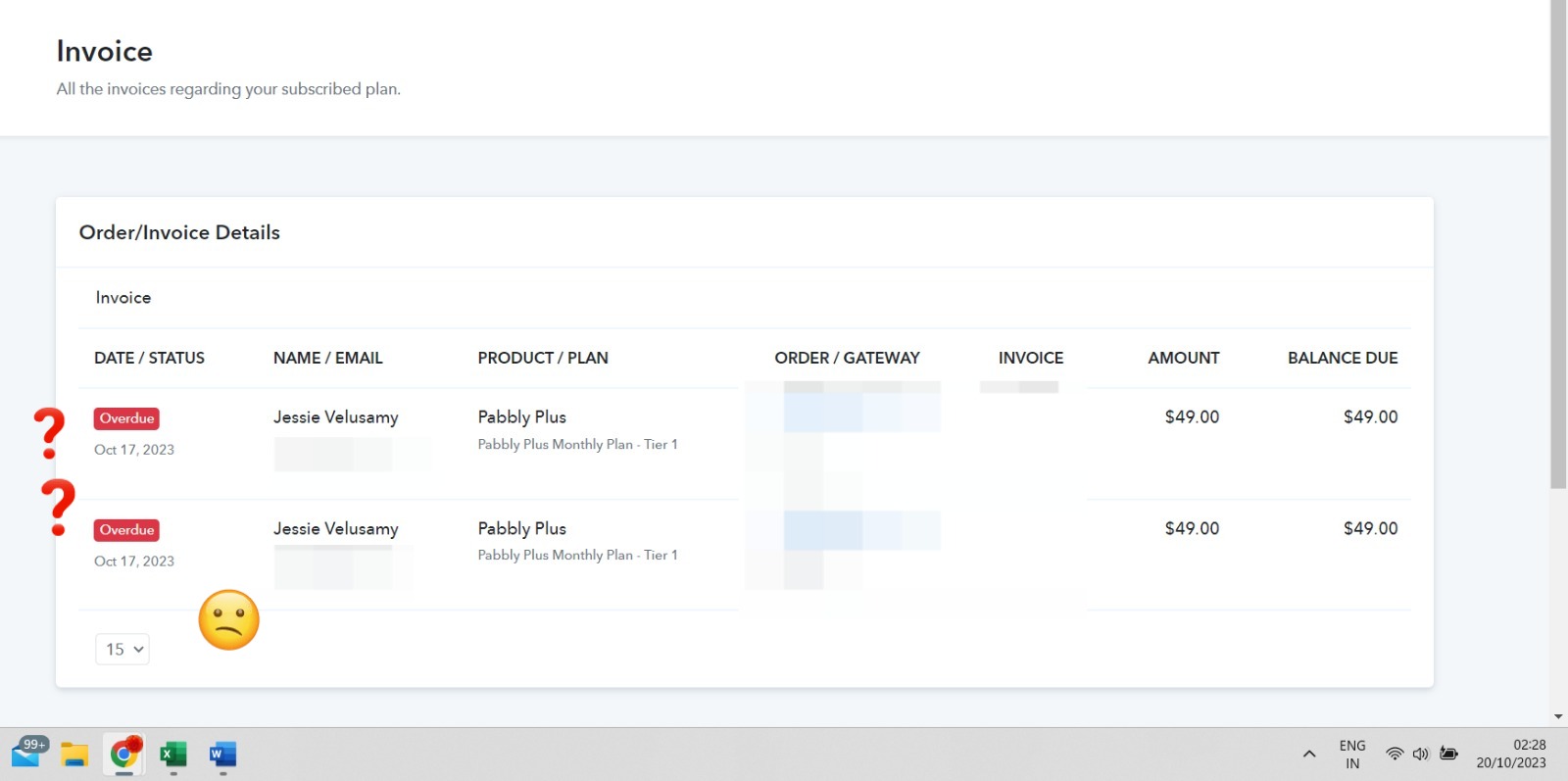1568x781 pixels.
Task: Click Pabbly Plus product in first row
Action: click(x=522, y=417)
